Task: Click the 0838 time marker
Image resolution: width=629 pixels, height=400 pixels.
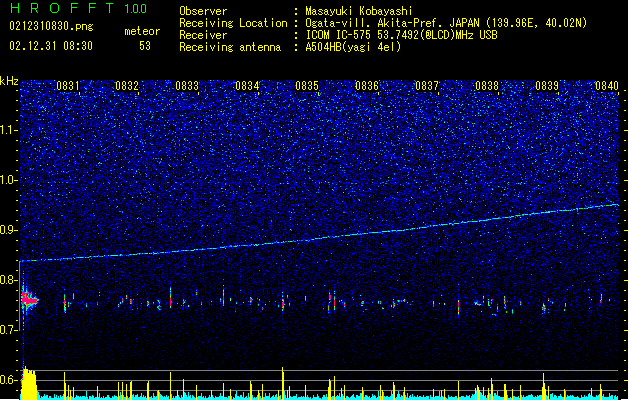Action: (487, 86)
